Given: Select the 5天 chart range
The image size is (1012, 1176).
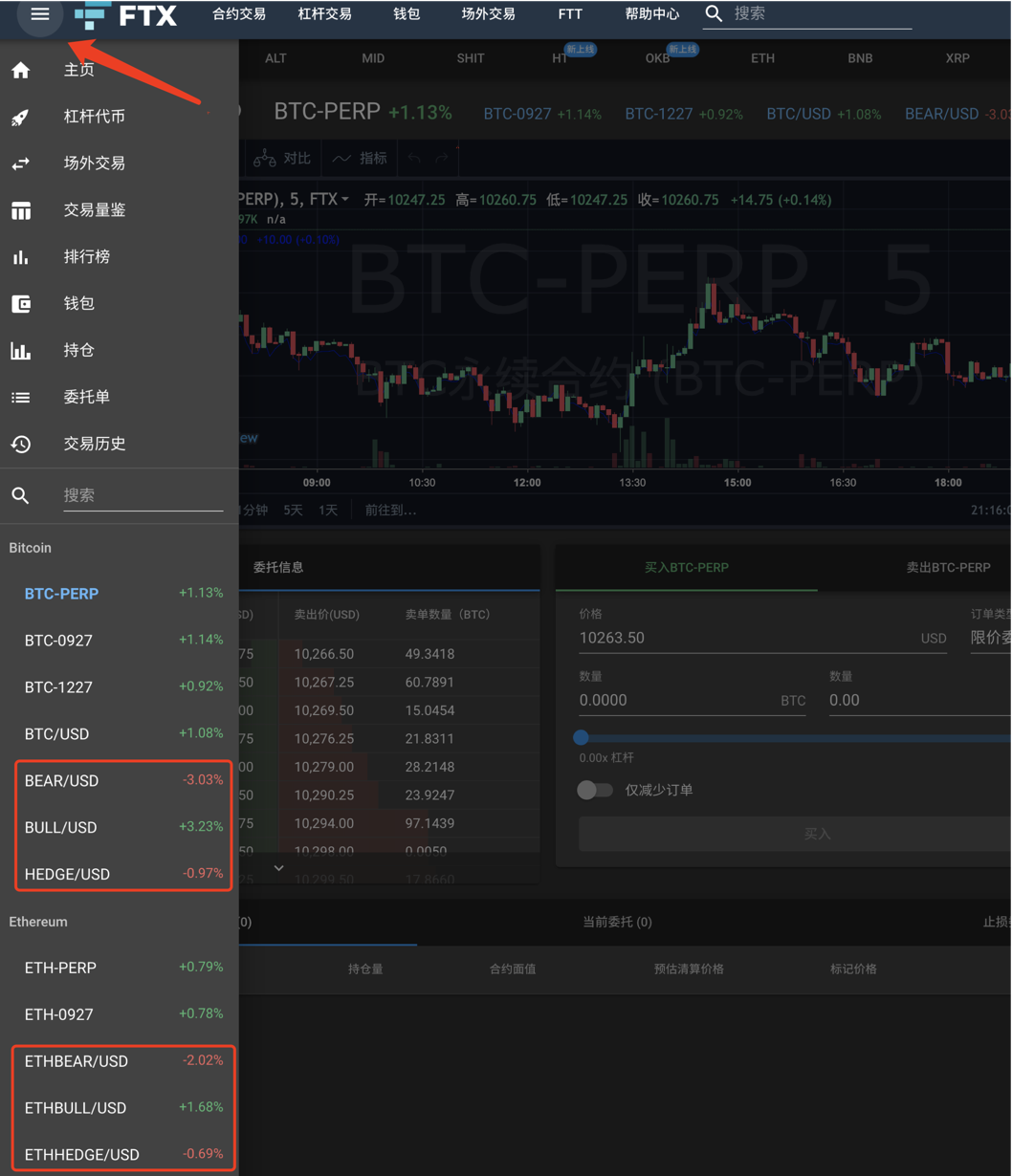Looking at the screenshot, I should tap(293, 511).
